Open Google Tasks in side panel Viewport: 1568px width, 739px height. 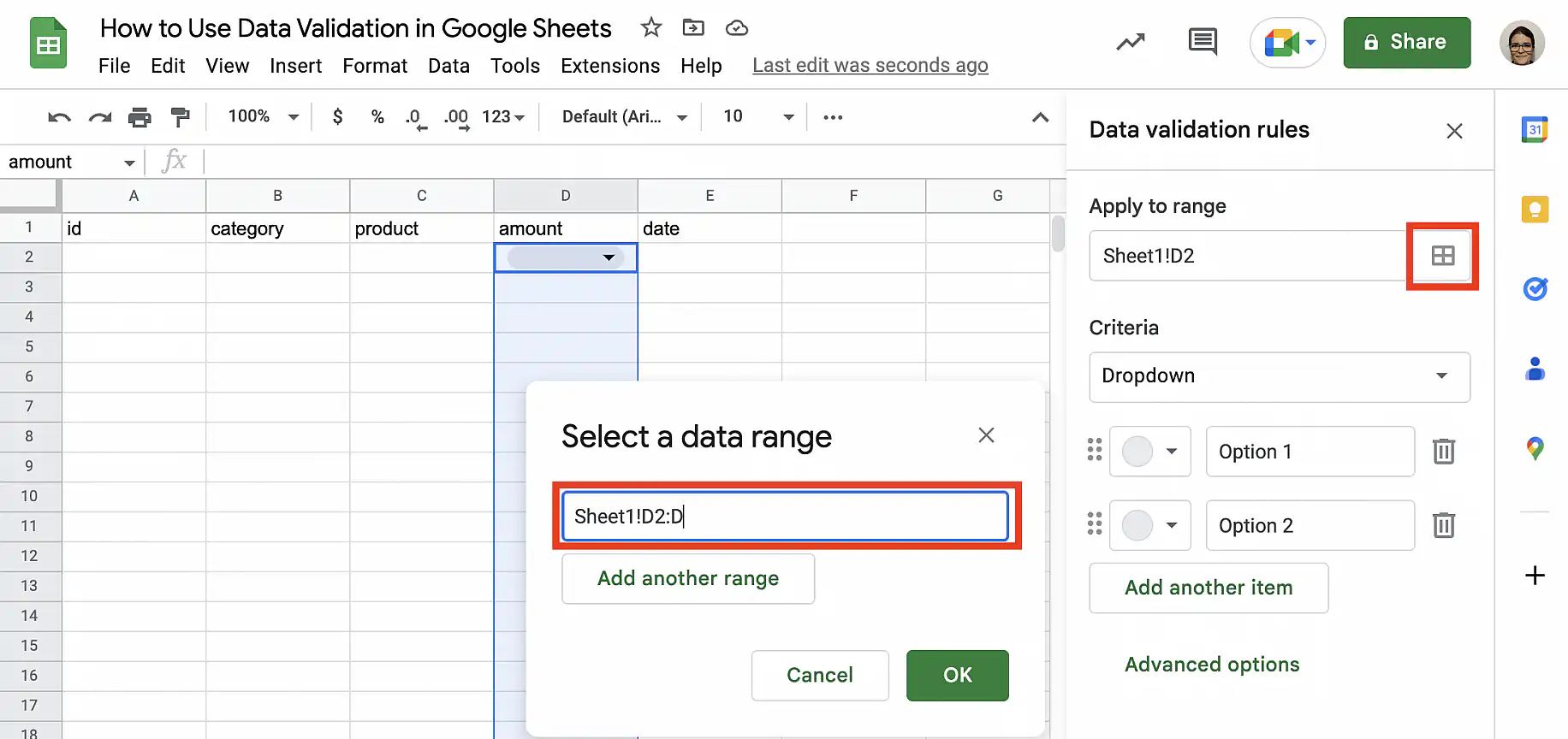1535,289
